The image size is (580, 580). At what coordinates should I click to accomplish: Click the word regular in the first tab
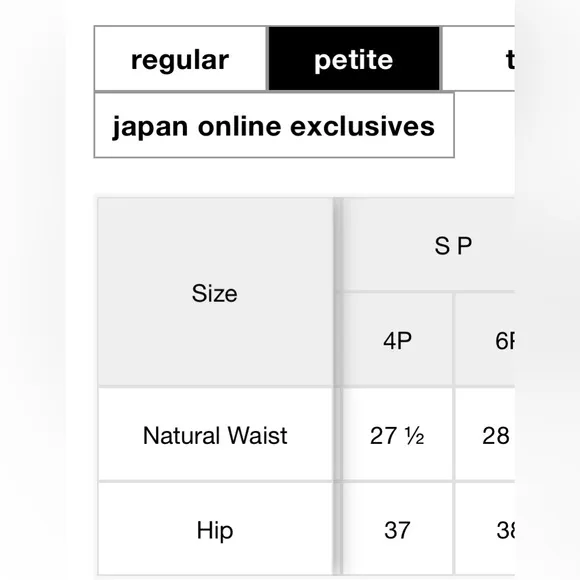click(x=180, y=60)
